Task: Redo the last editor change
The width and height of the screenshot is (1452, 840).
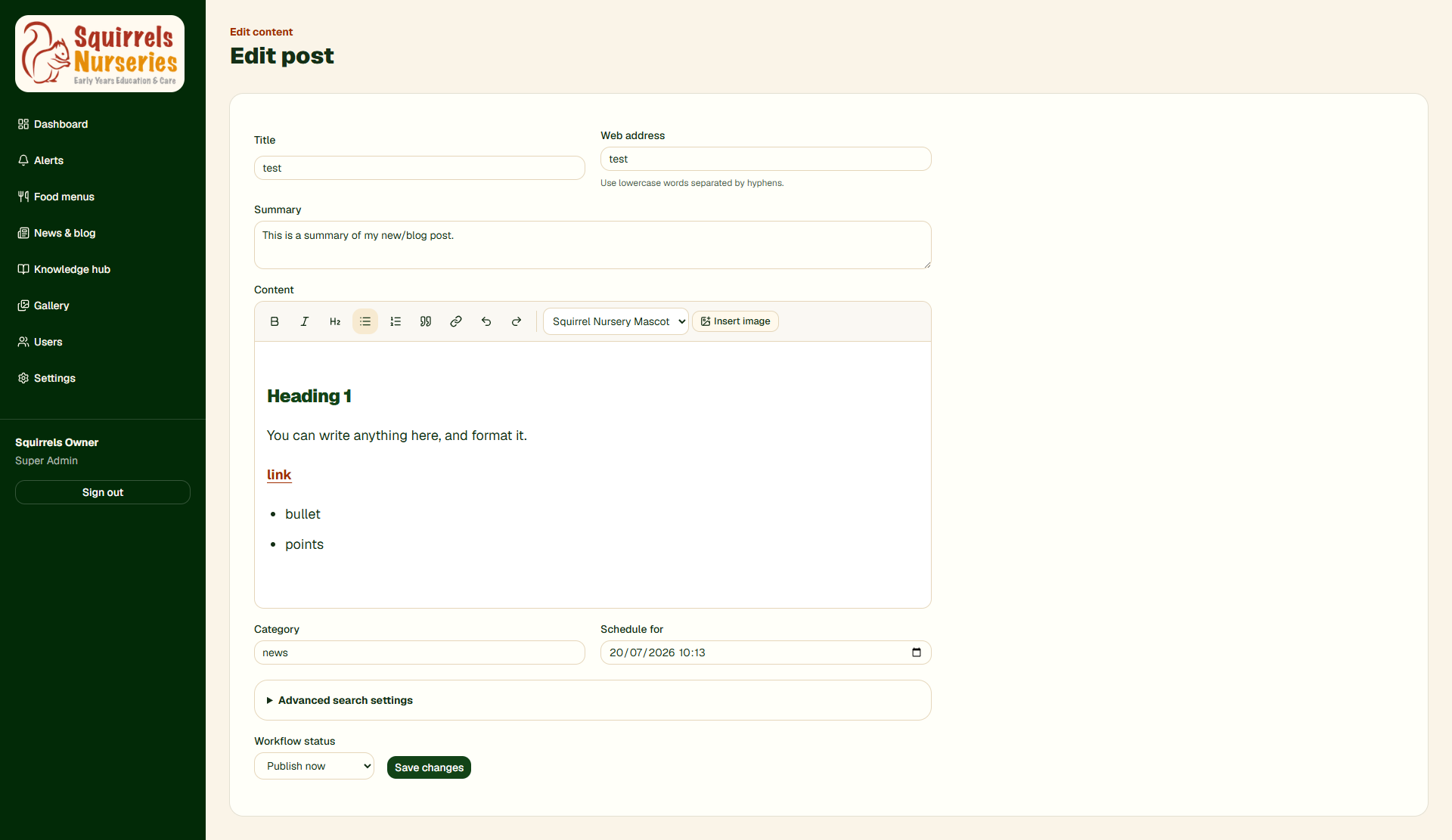Action: pyautogui.click(x=517, y=321)
